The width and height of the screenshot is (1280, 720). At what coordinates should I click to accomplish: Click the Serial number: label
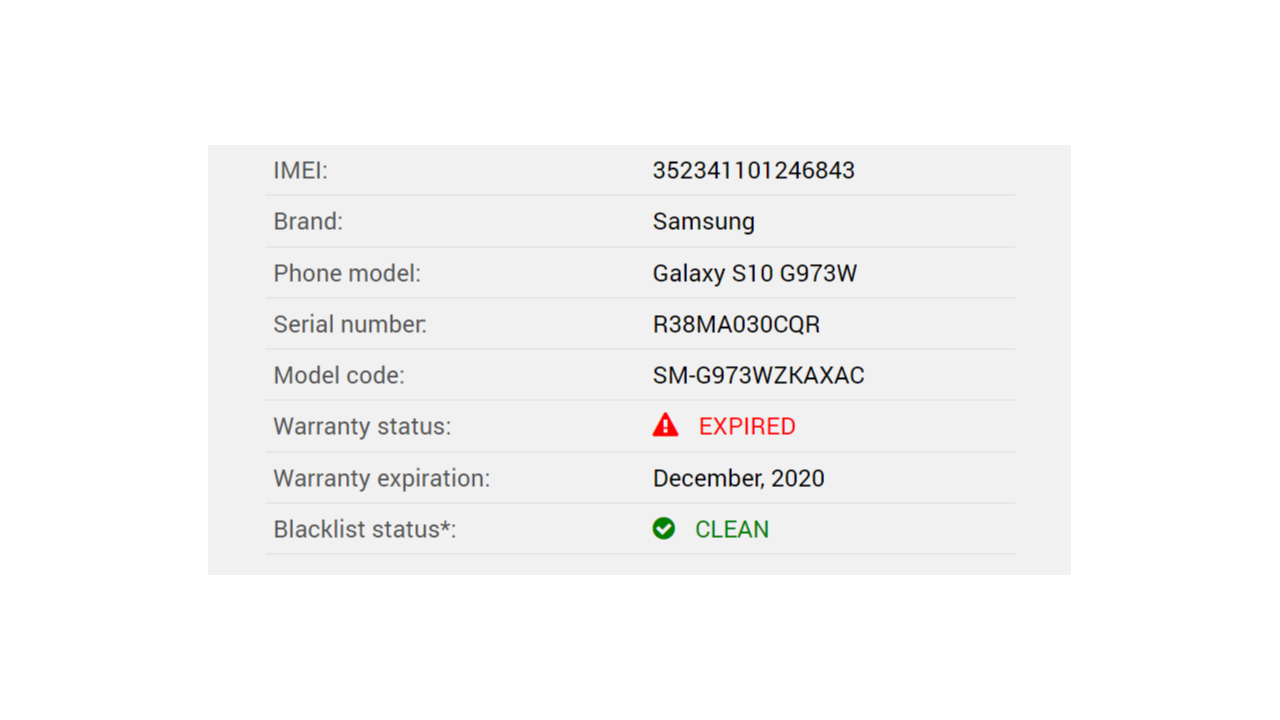(350, 324)
